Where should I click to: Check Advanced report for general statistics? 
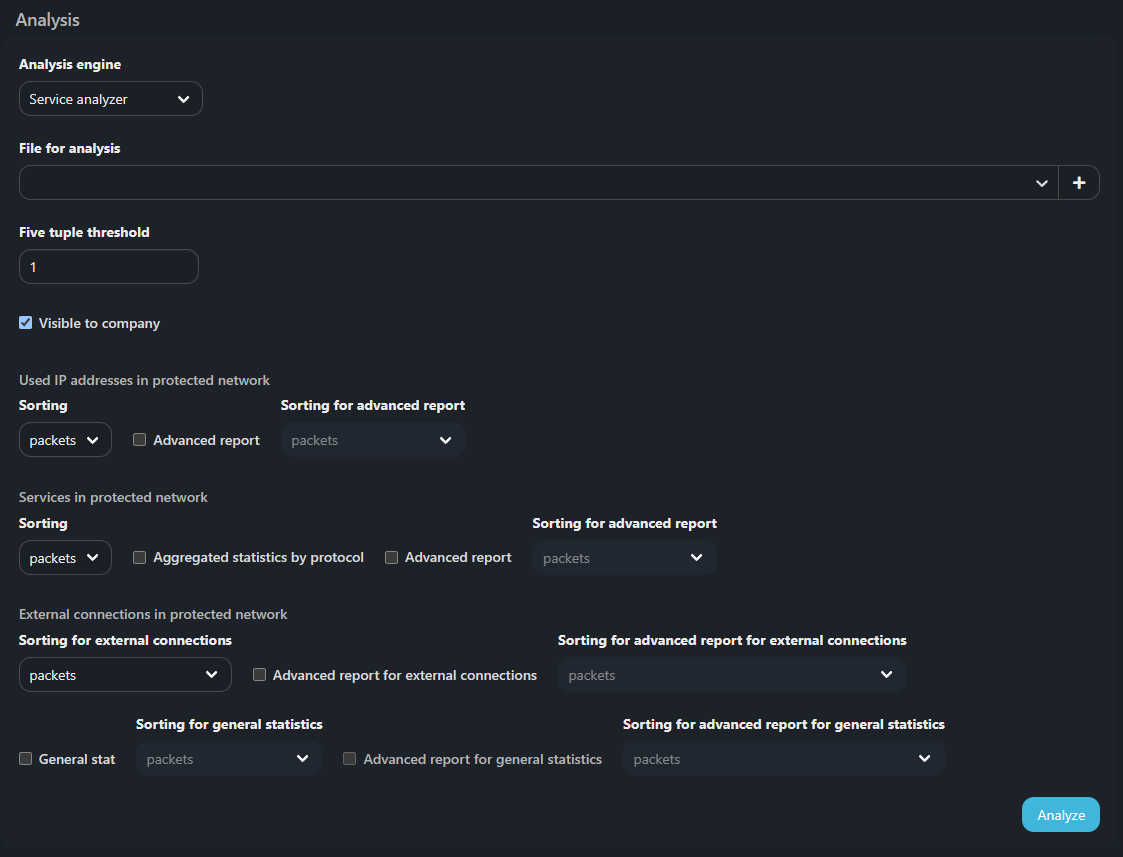(350, 759)
